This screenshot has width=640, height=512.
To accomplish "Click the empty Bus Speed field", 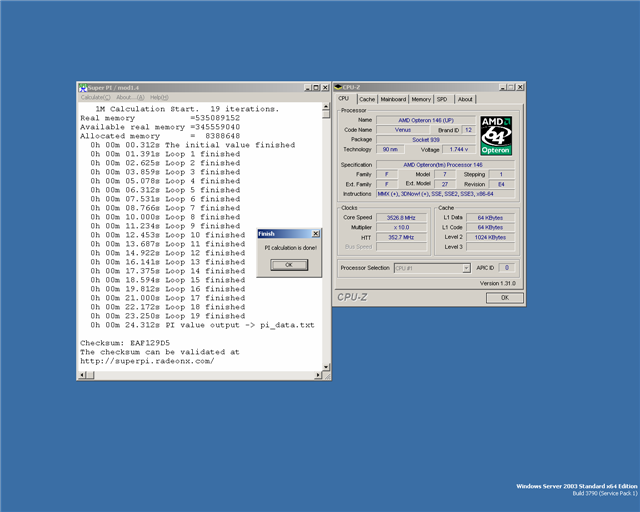I will point(401,247).
